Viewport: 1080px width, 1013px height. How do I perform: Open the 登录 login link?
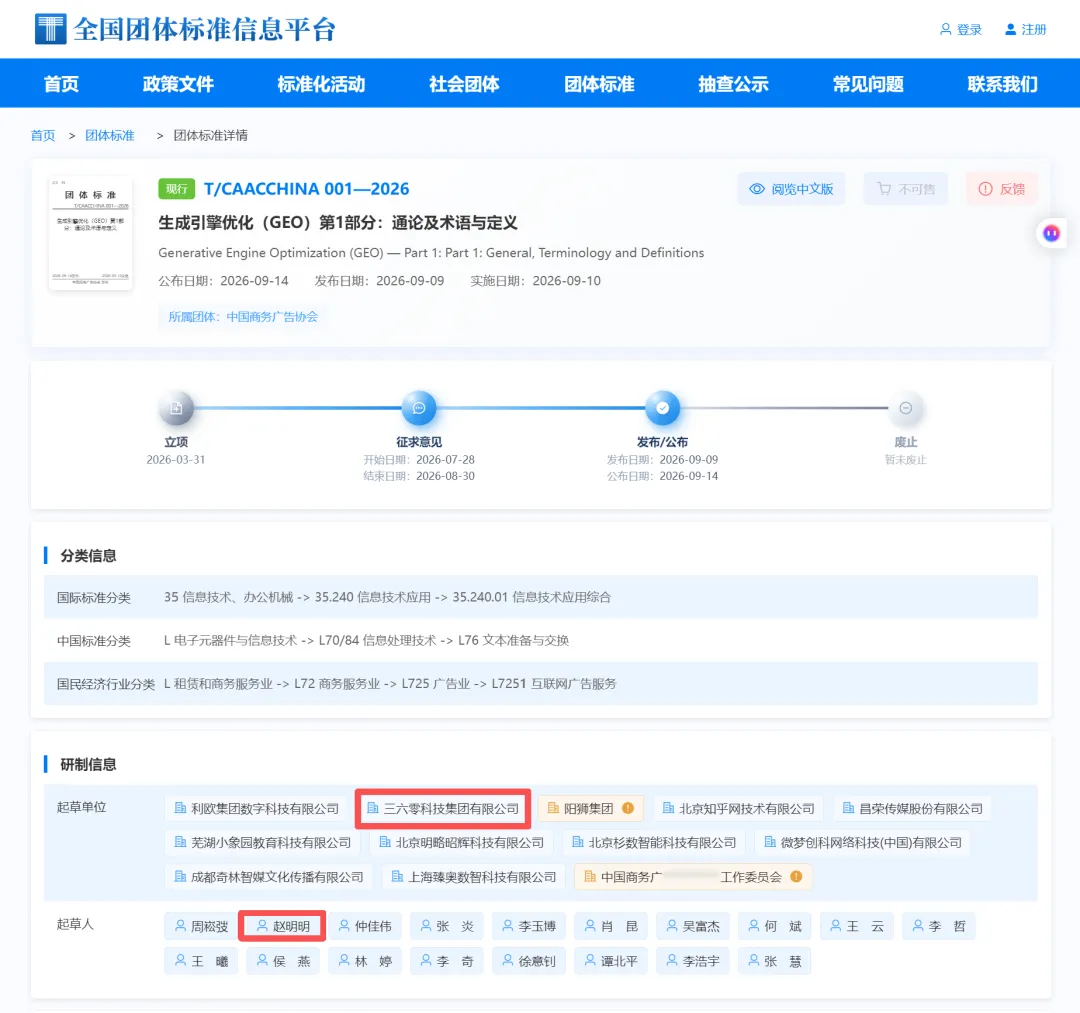(x=961, y=30)
